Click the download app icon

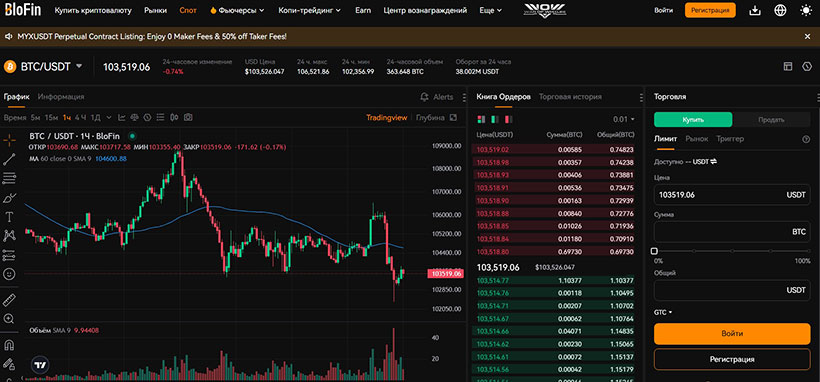point(755,10)
